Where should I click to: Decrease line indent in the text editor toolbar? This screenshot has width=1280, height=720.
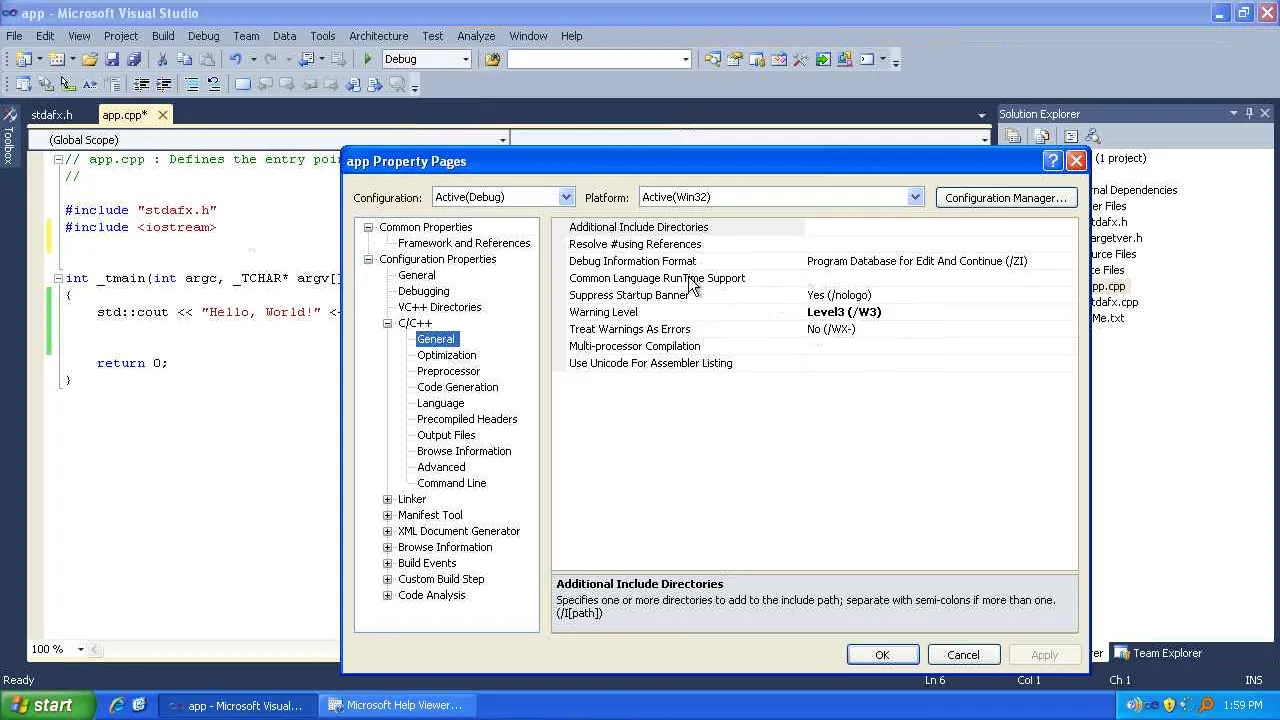(x=141, y=85)
